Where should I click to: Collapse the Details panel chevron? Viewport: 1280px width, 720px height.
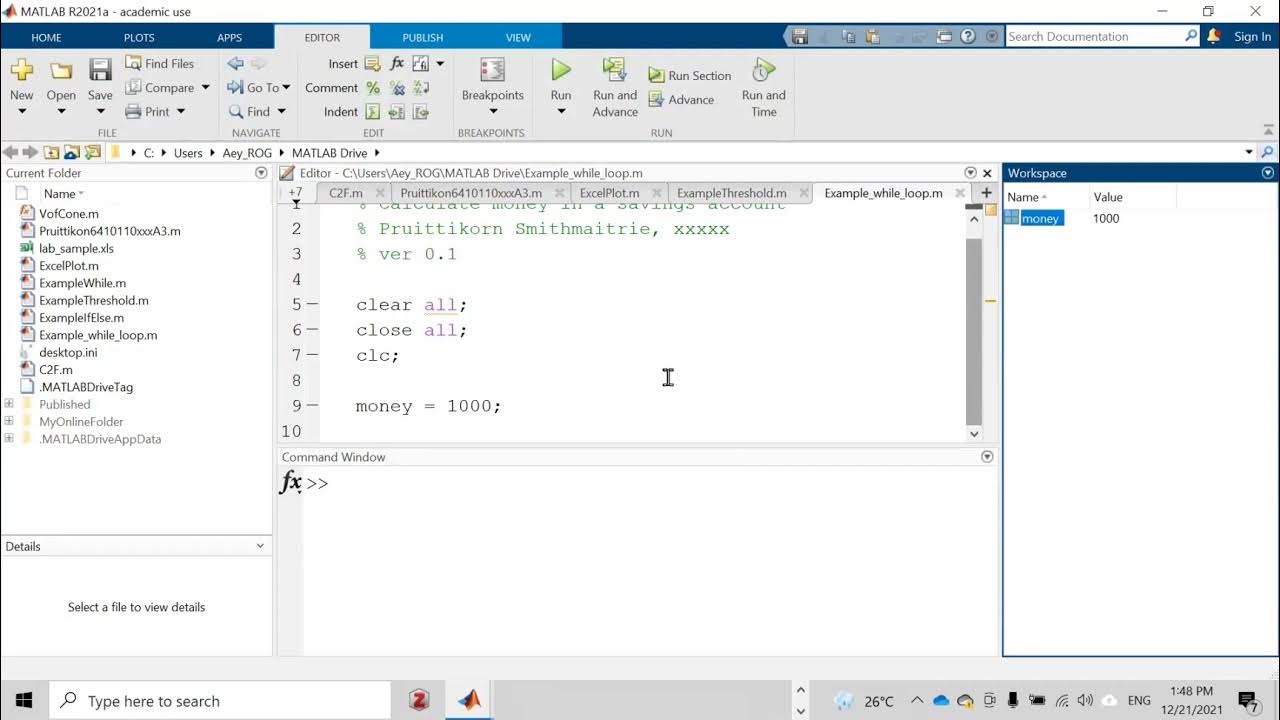coord(261,546)
